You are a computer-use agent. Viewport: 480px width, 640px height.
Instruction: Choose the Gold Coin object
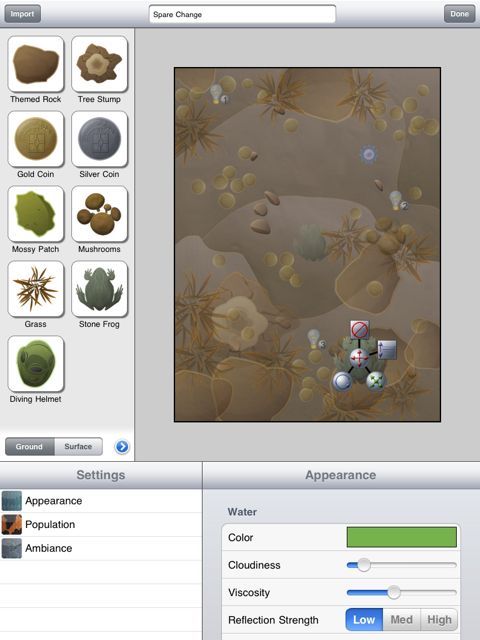click(x=36, y=139)
